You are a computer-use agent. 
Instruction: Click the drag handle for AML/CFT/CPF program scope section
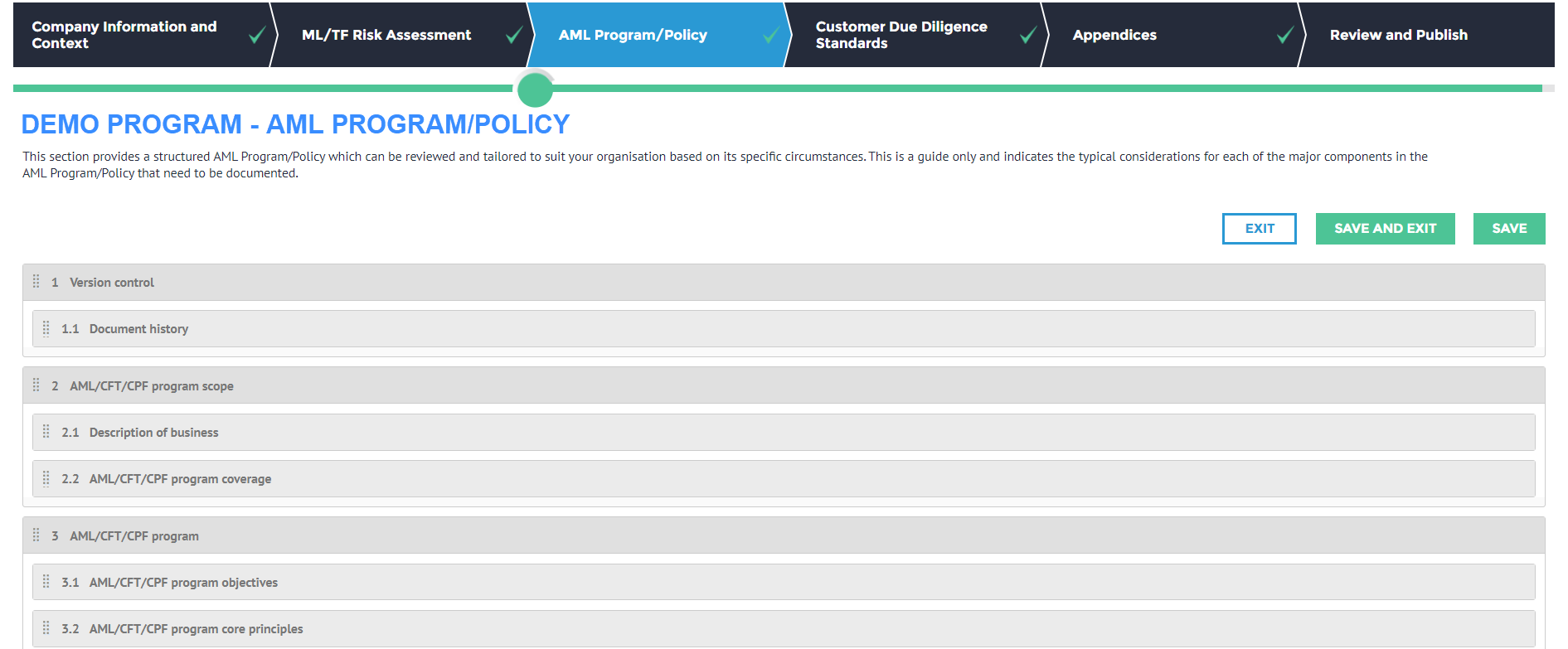[x=36, y=385]
